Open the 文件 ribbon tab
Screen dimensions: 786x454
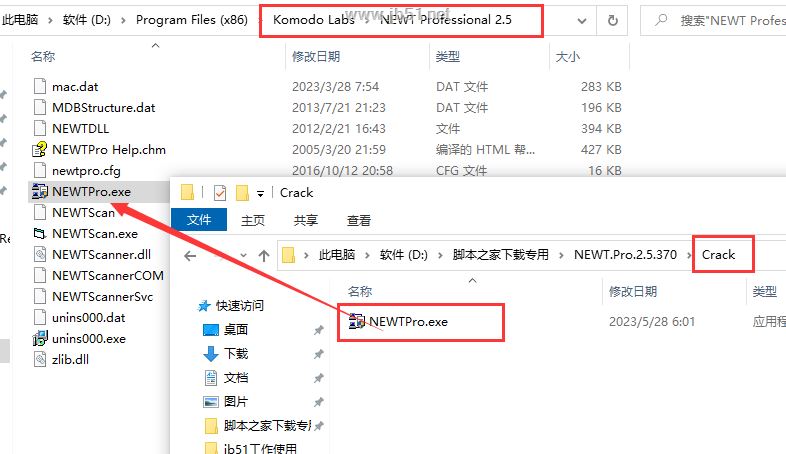[x=199, y=220]
